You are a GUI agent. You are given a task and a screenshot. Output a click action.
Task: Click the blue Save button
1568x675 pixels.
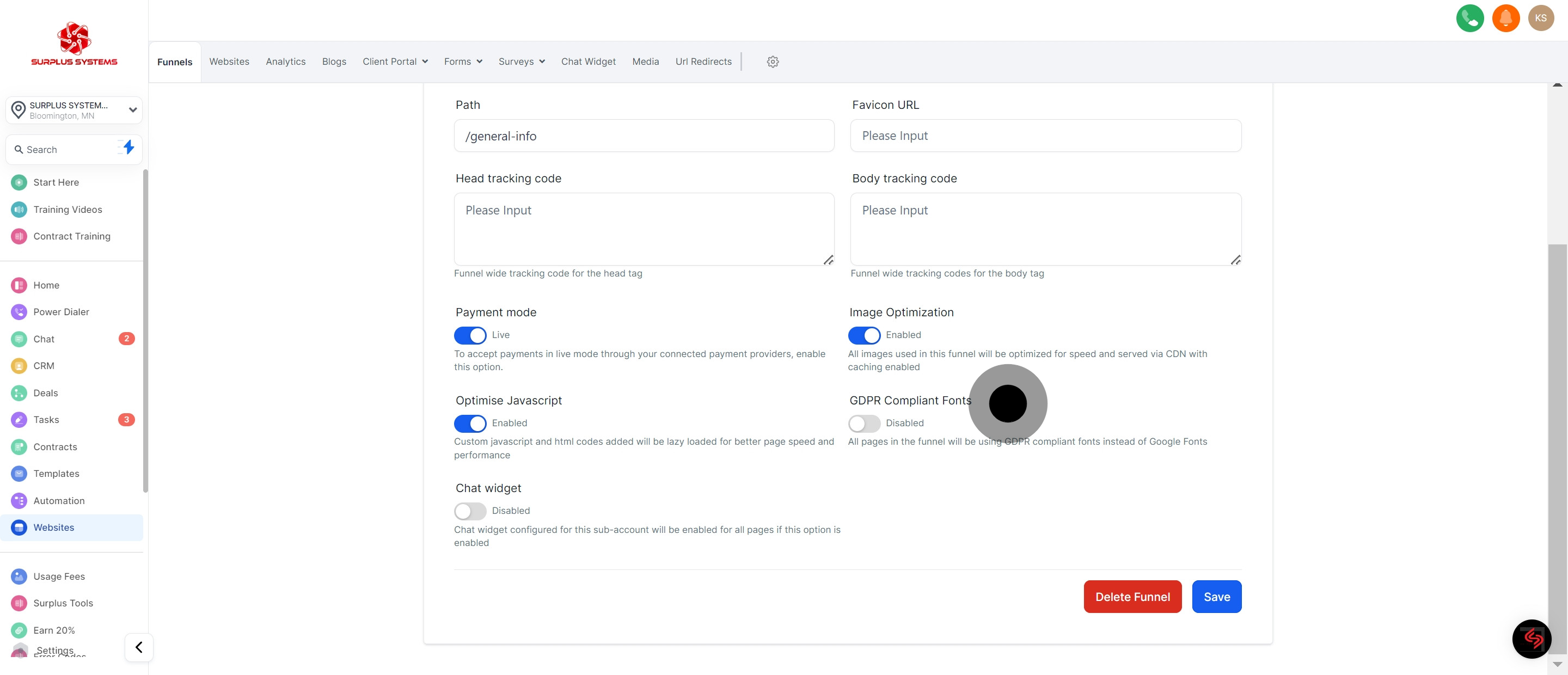[1216, 597]
